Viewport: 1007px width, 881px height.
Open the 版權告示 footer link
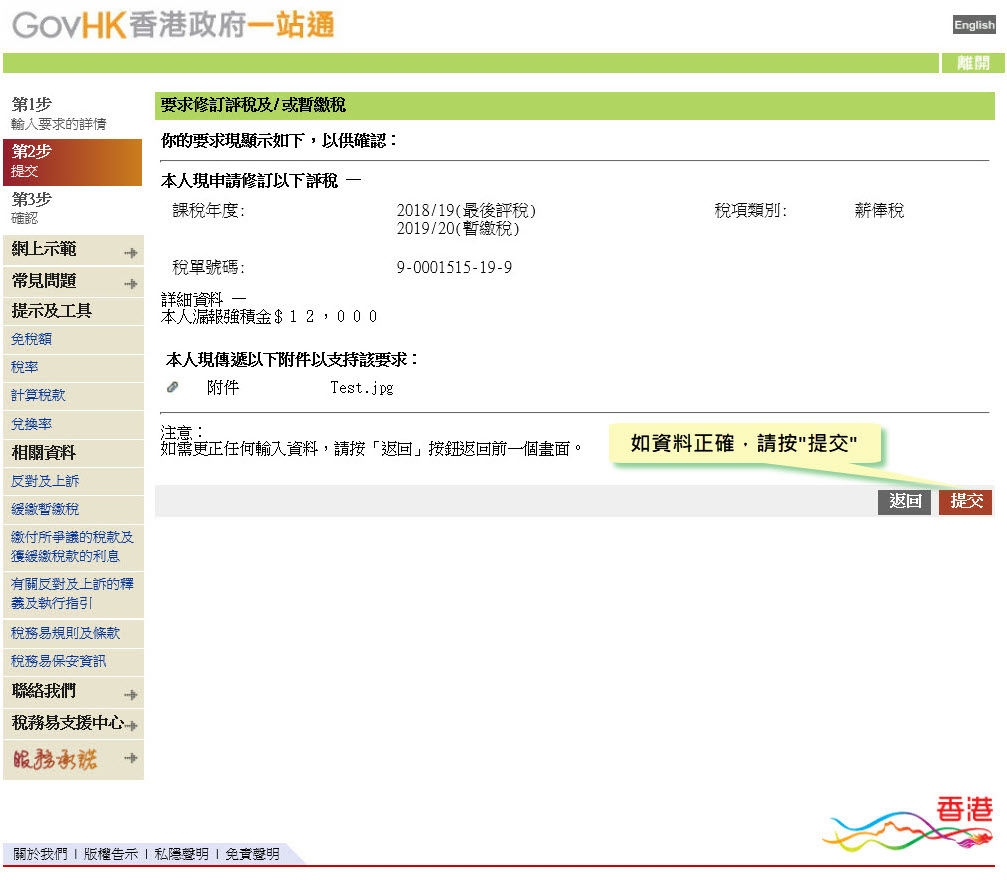coord(110,854)
